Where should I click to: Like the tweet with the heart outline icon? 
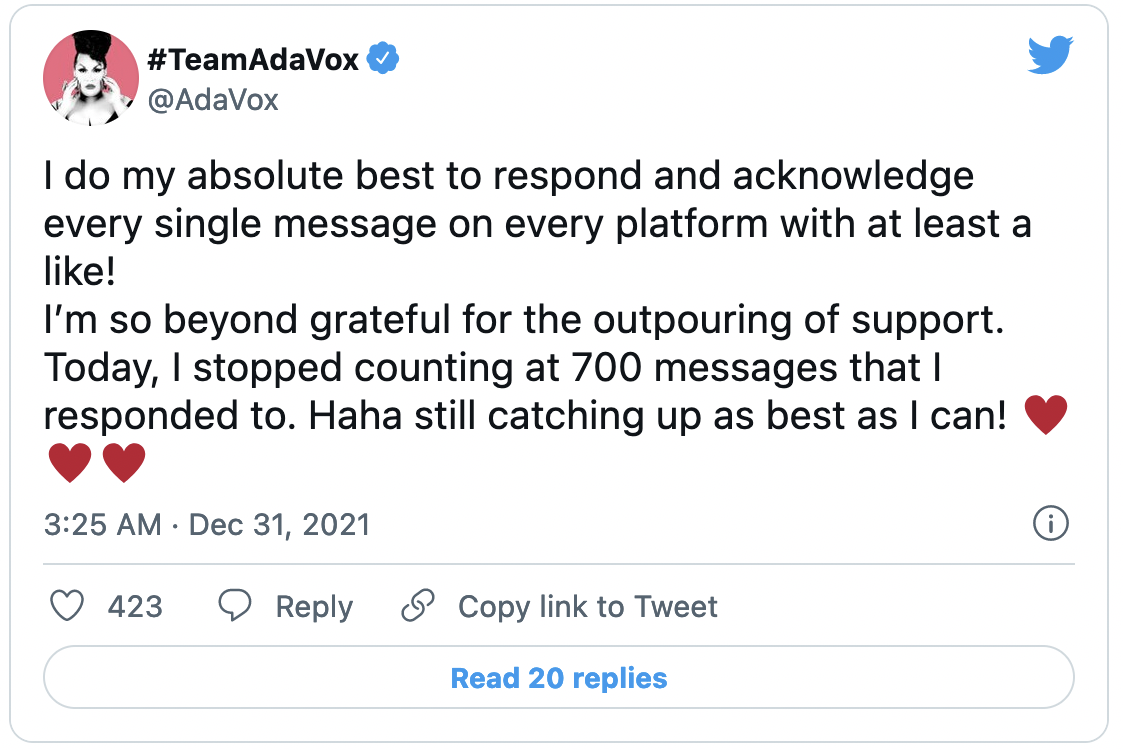tap(67, 606)
